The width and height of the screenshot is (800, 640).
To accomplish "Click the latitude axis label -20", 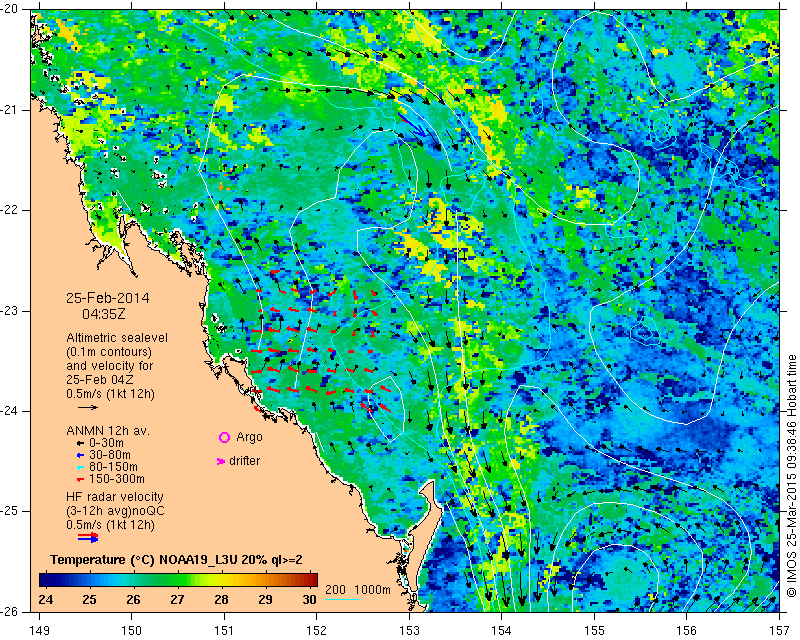I will (9, 9).
